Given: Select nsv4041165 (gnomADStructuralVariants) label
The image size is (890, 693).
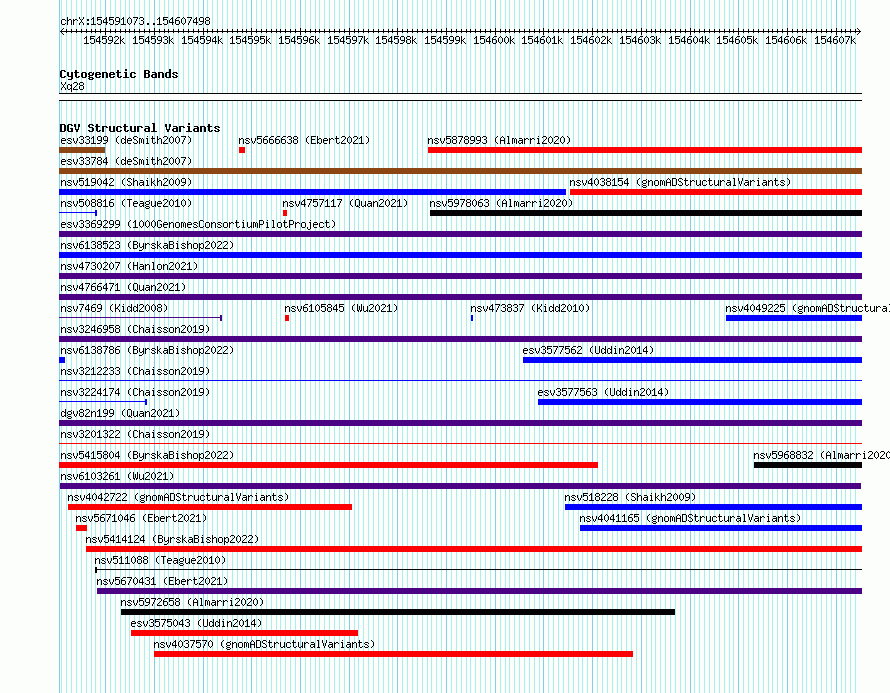Looking at the screenshot, I should [x=690, y=518].
